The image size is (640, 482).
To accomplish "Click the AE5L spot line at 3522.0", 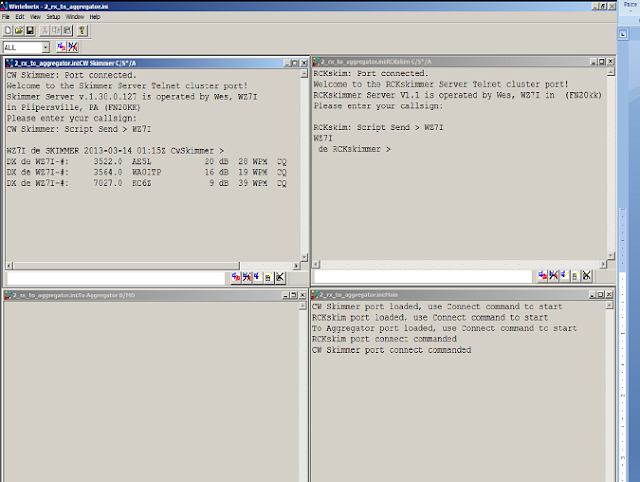I will pyautogui.click(x=147, y=162).
